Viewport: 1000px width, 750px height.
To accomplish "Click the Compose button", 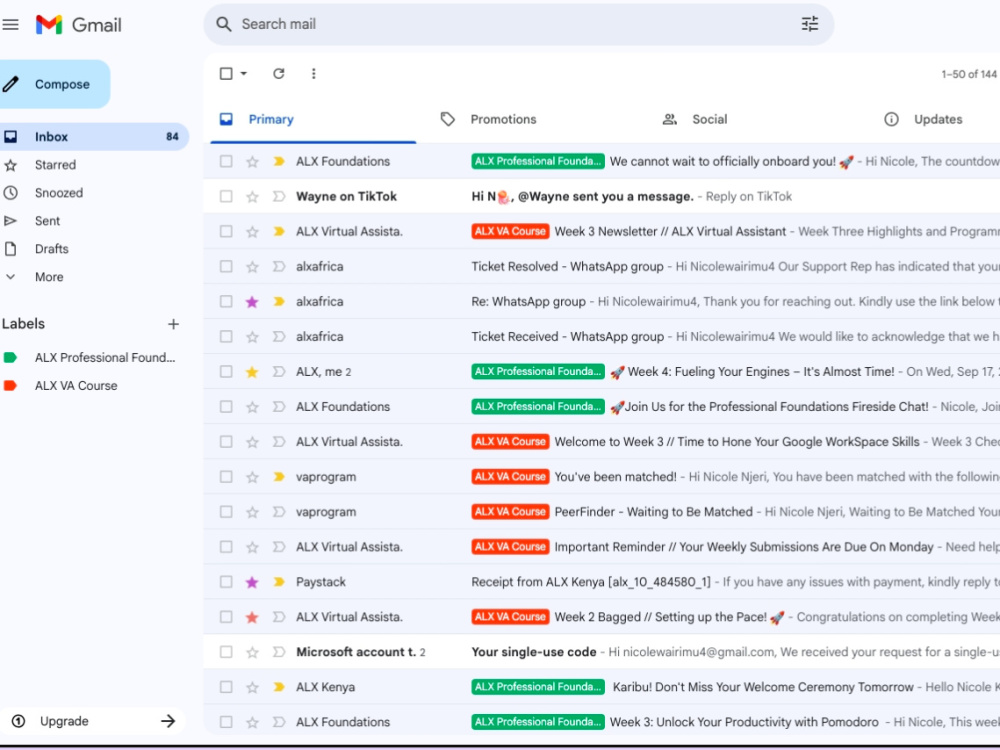I will click(x=54, y=84).
